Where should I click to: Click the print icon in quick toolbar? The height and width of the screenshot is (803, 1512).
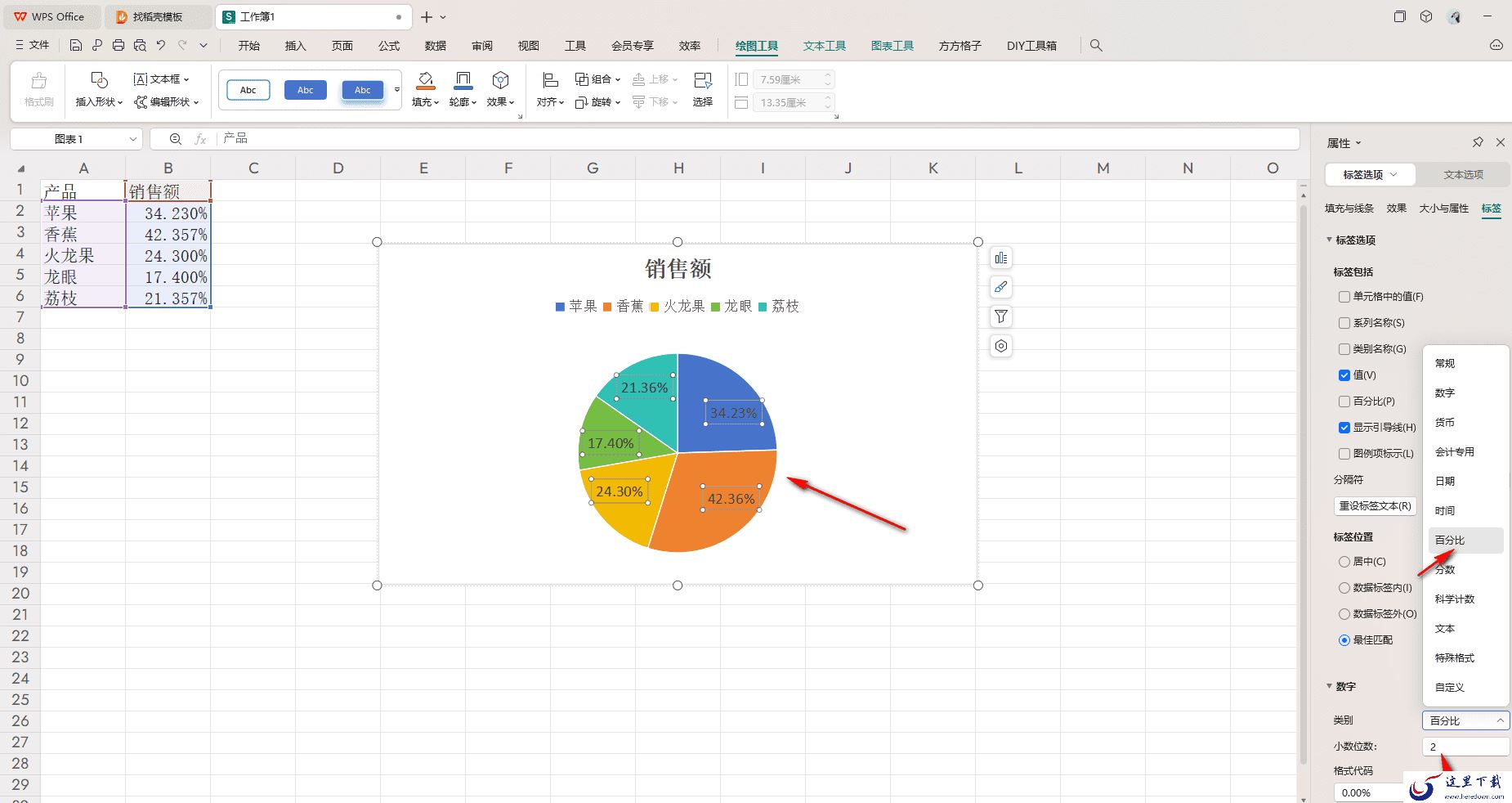pos(119,46)
